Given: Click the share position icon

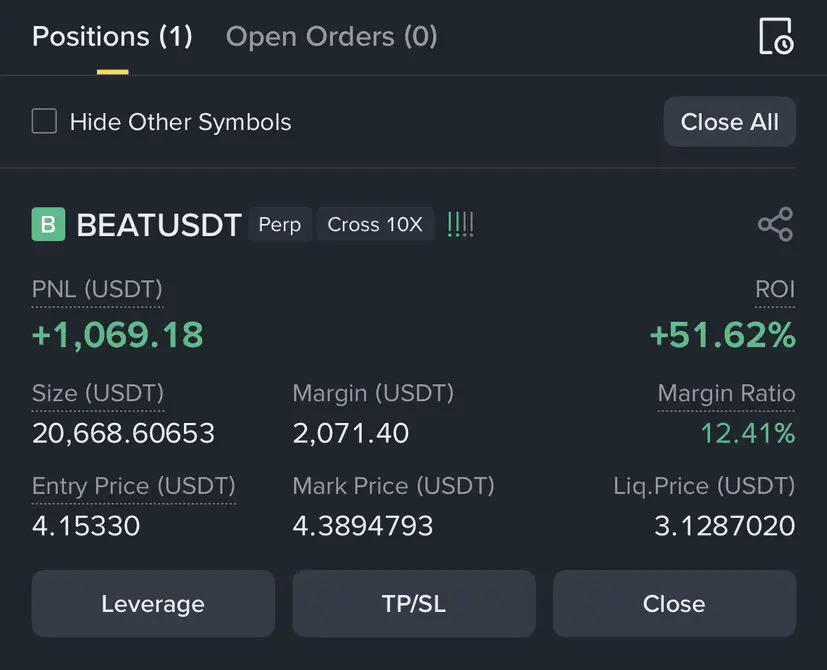Looking at the screenshot, I should pyautogui.click(x=775, y=224).
